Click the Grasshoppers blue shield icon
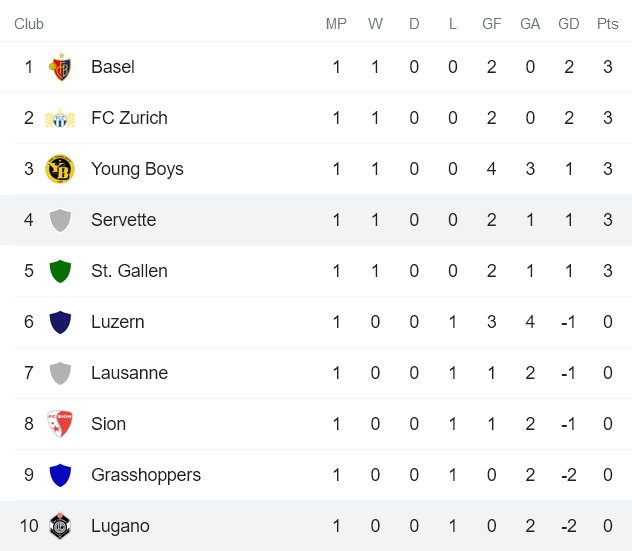This screenshot has width=632, height=551. (60, 475)
